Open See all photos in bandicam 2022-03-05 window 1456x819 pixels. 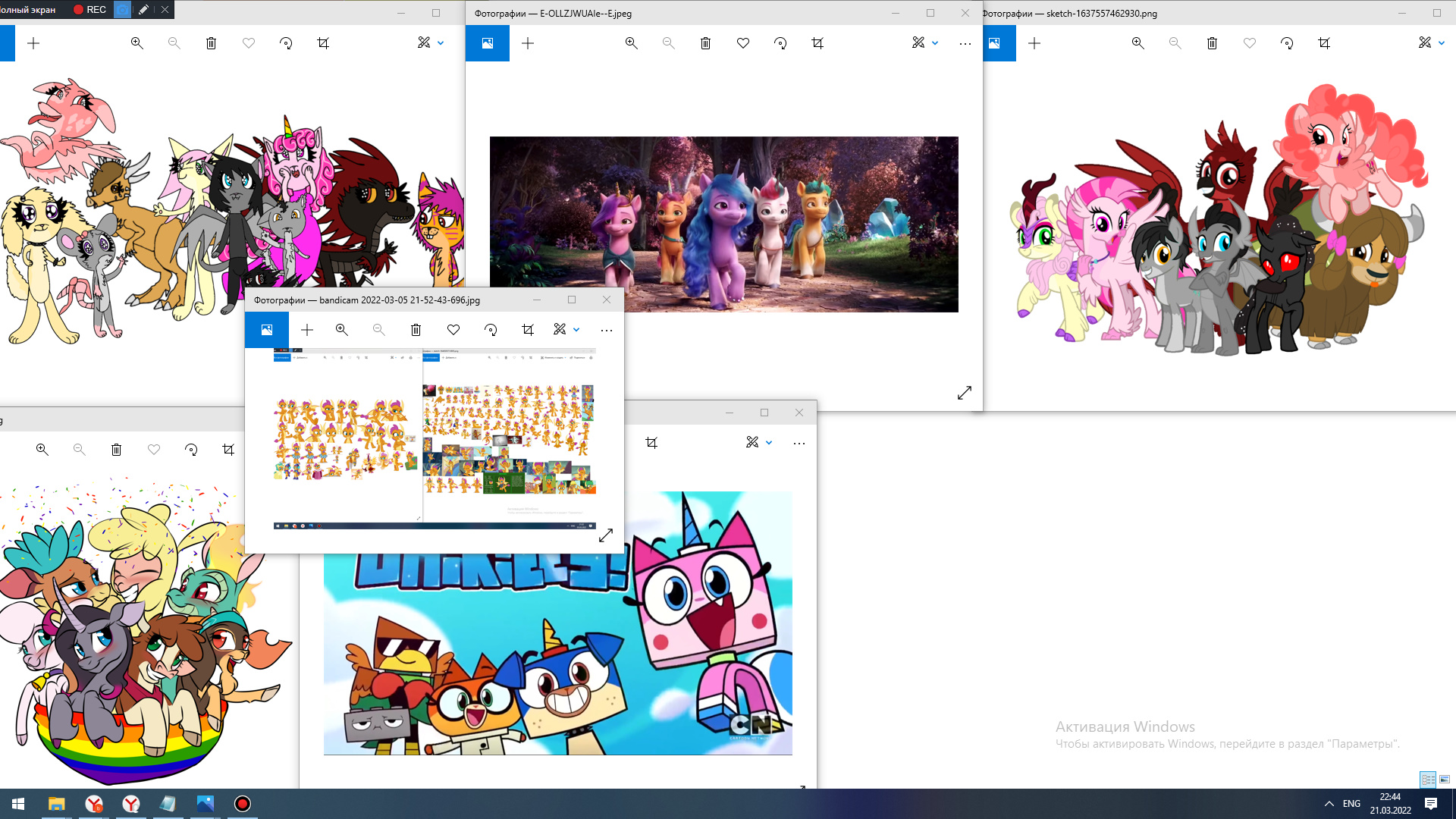coord(267,330)
